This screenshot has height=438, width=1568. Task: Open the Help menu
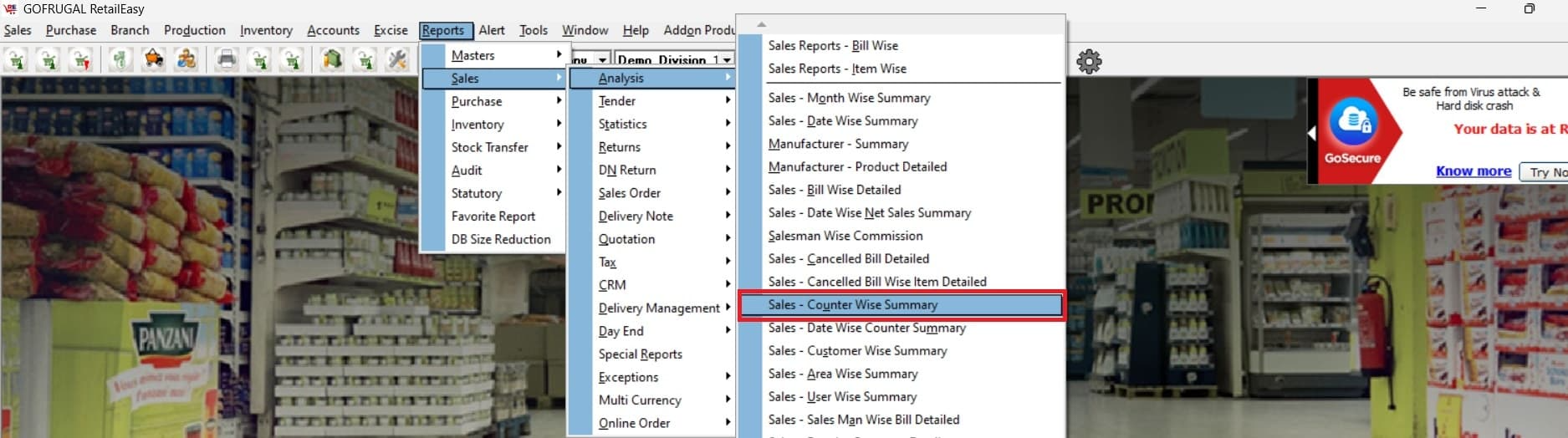pos(636,30)
